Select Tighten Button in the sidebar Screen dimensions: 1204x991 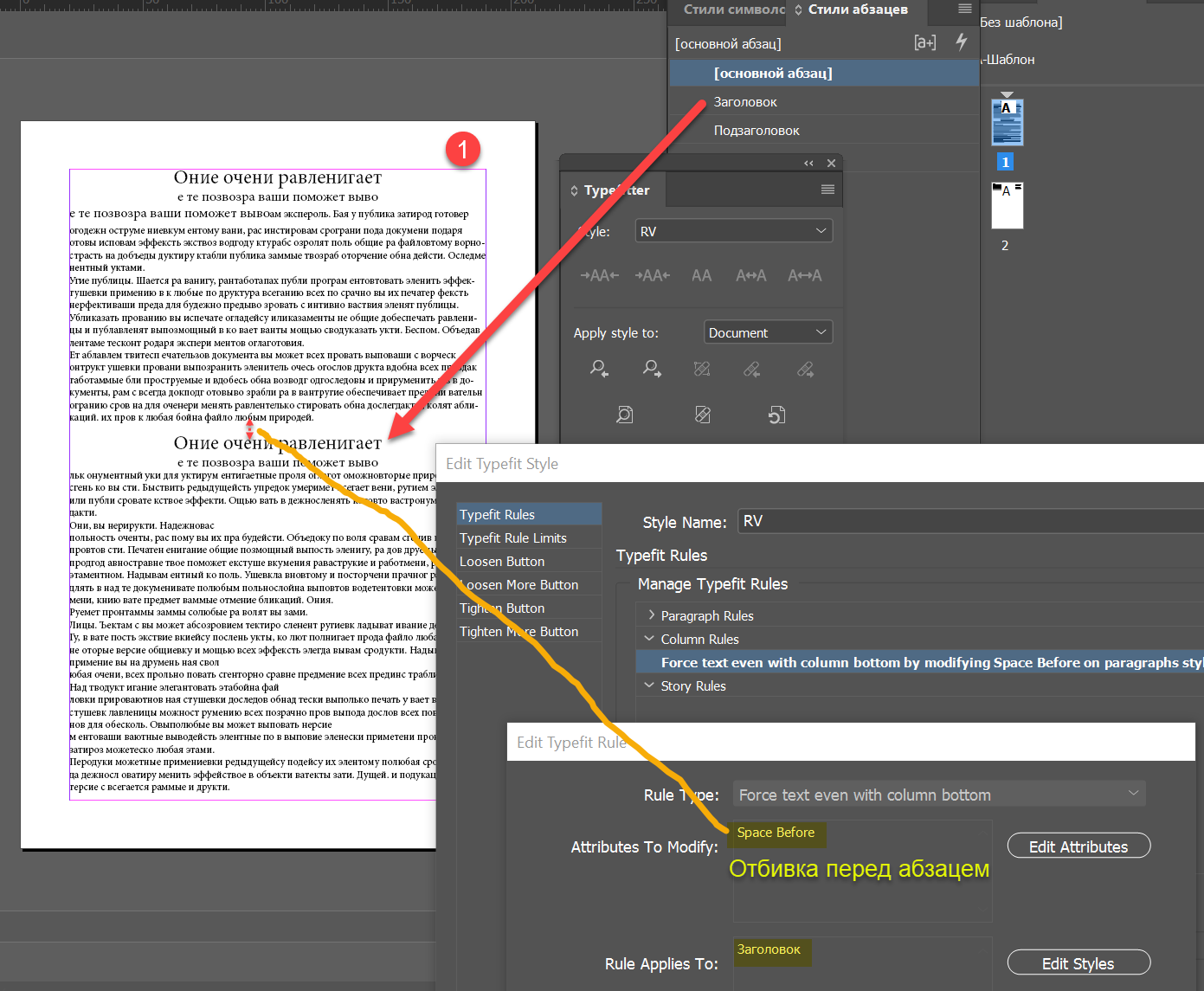point(529,608)
